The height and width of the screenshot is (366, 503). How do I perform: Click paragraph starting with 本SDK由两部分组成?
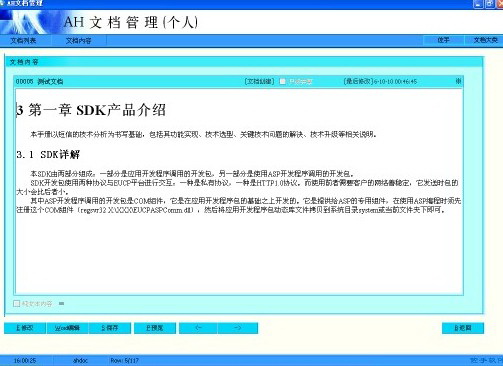(x=192, y=174)
